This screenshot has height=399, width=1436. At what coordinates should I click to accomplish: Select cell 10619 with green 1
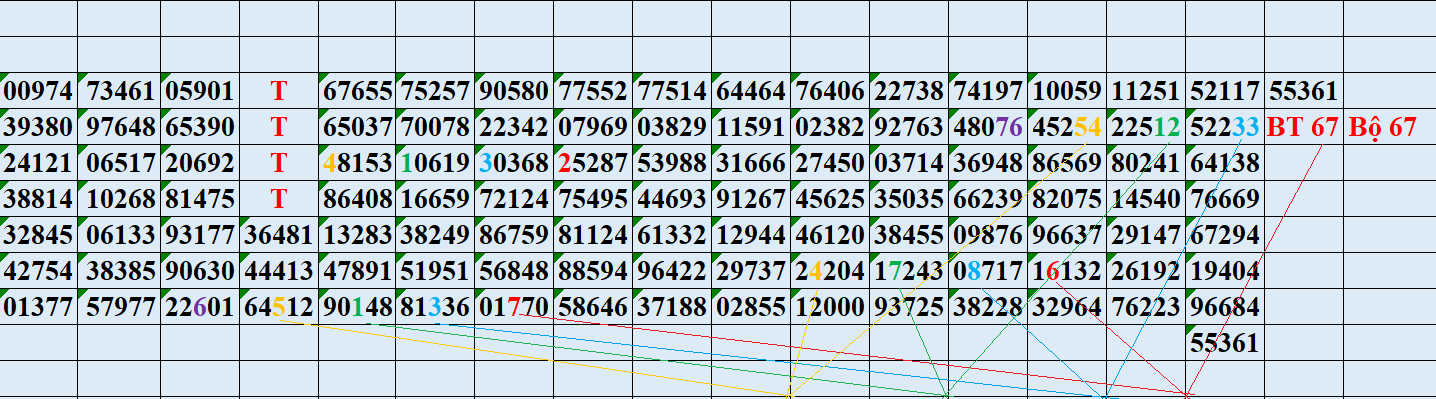[435, 163]
